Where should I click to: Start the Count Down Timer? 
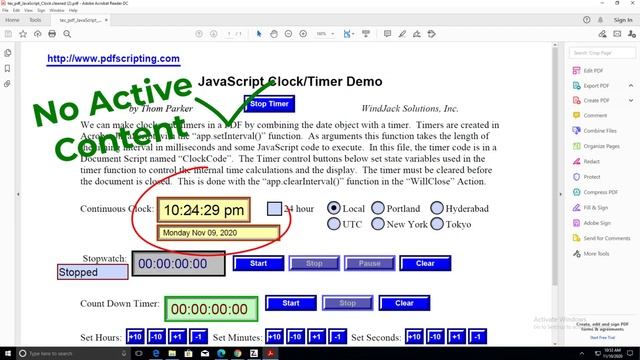[291, 303]
